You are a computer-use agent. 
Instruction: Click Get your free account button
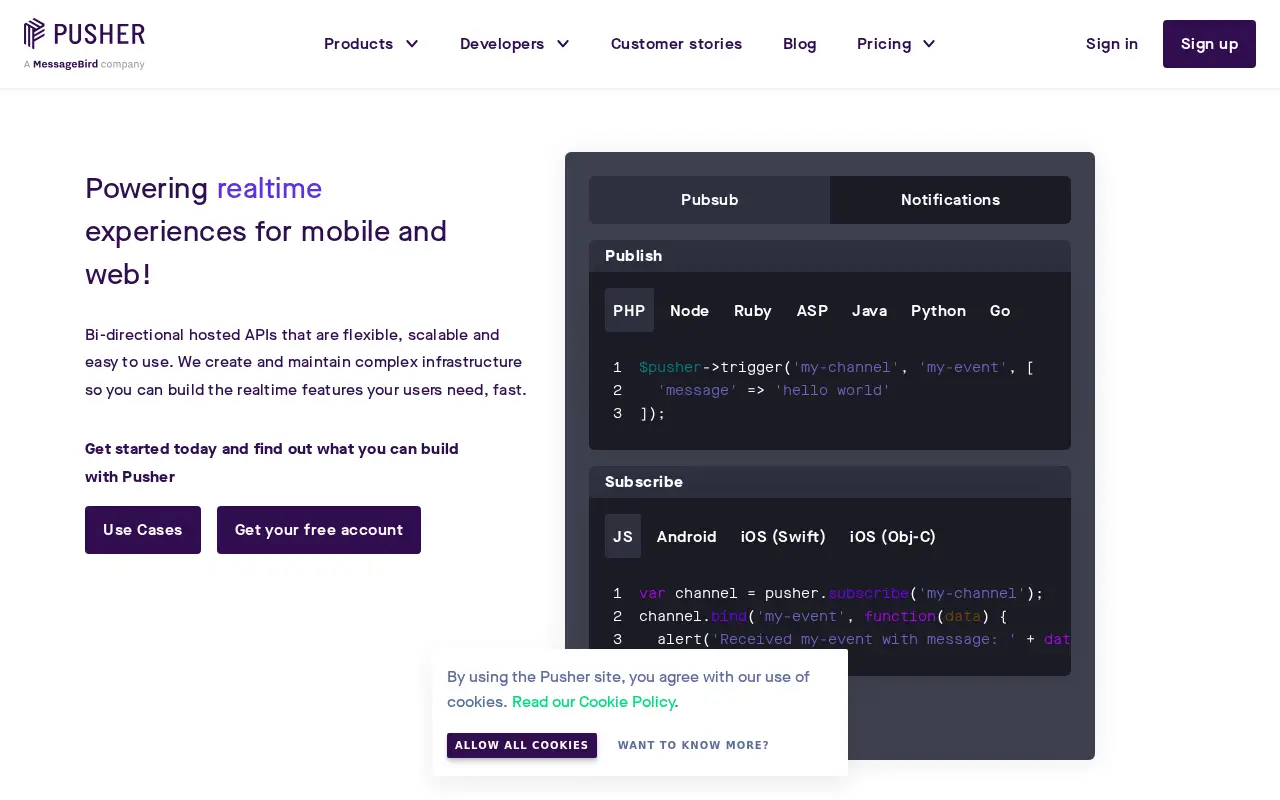coord(319,530)
